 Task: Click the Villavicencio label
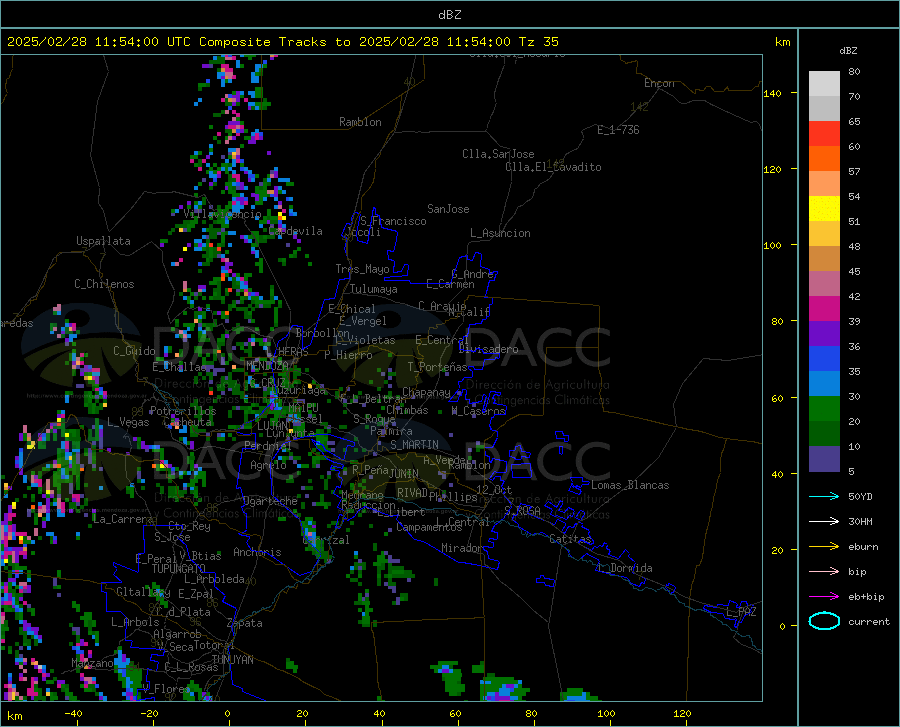pos(223,214)
